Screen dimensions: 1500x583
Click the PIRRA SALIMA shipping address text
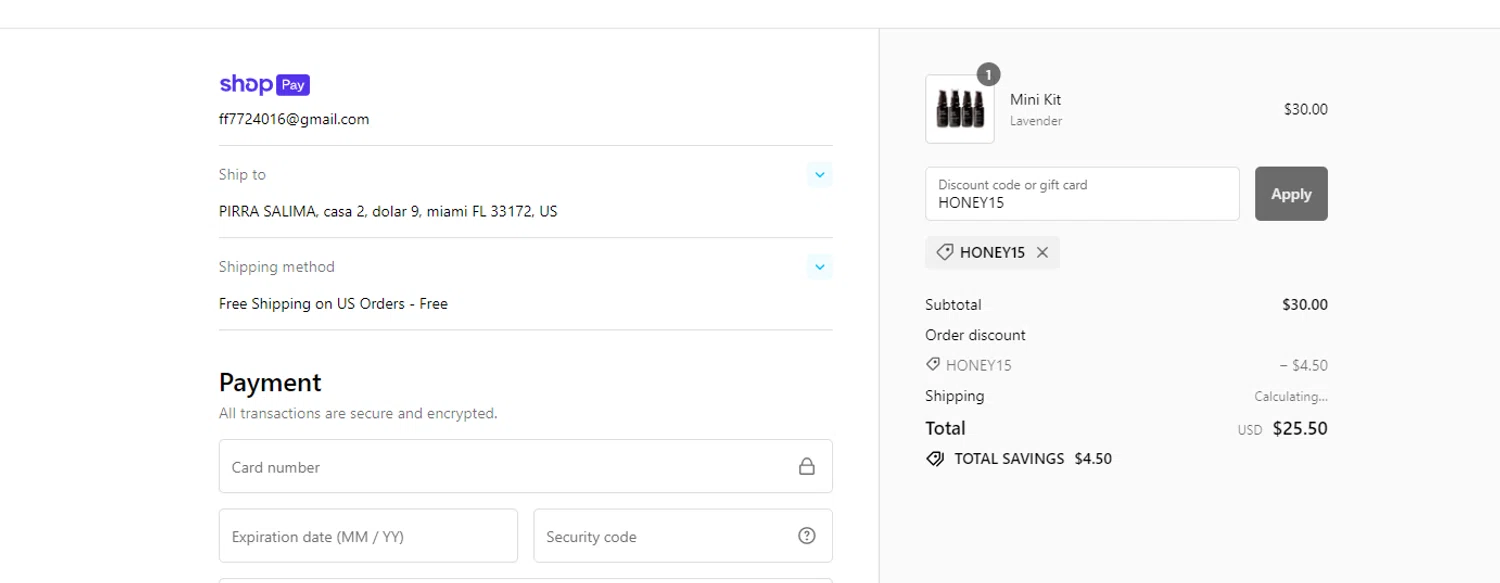[x=388, y=212]
